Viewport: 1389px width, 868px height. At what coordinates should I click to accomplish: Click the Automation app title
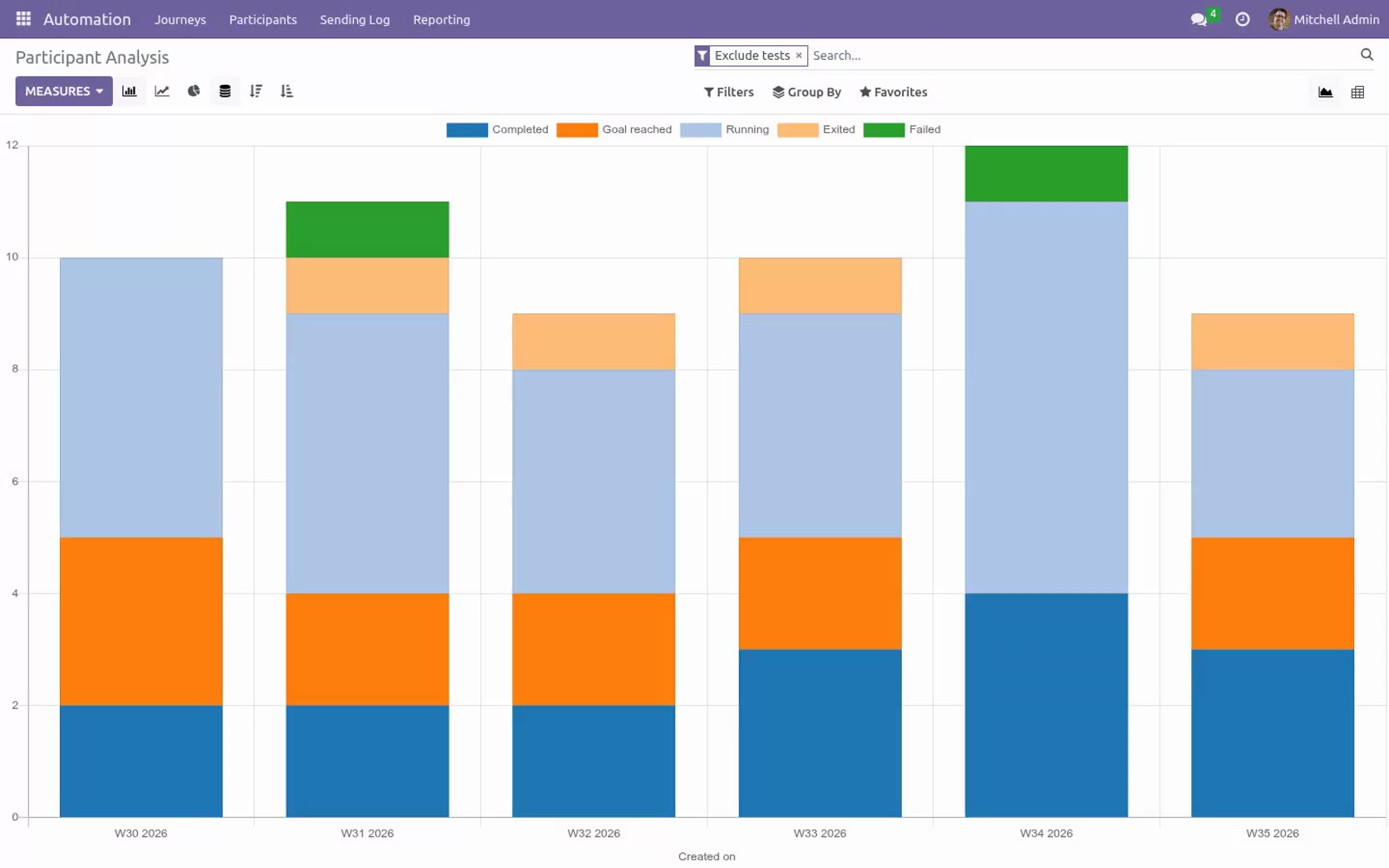coord(87,19)
